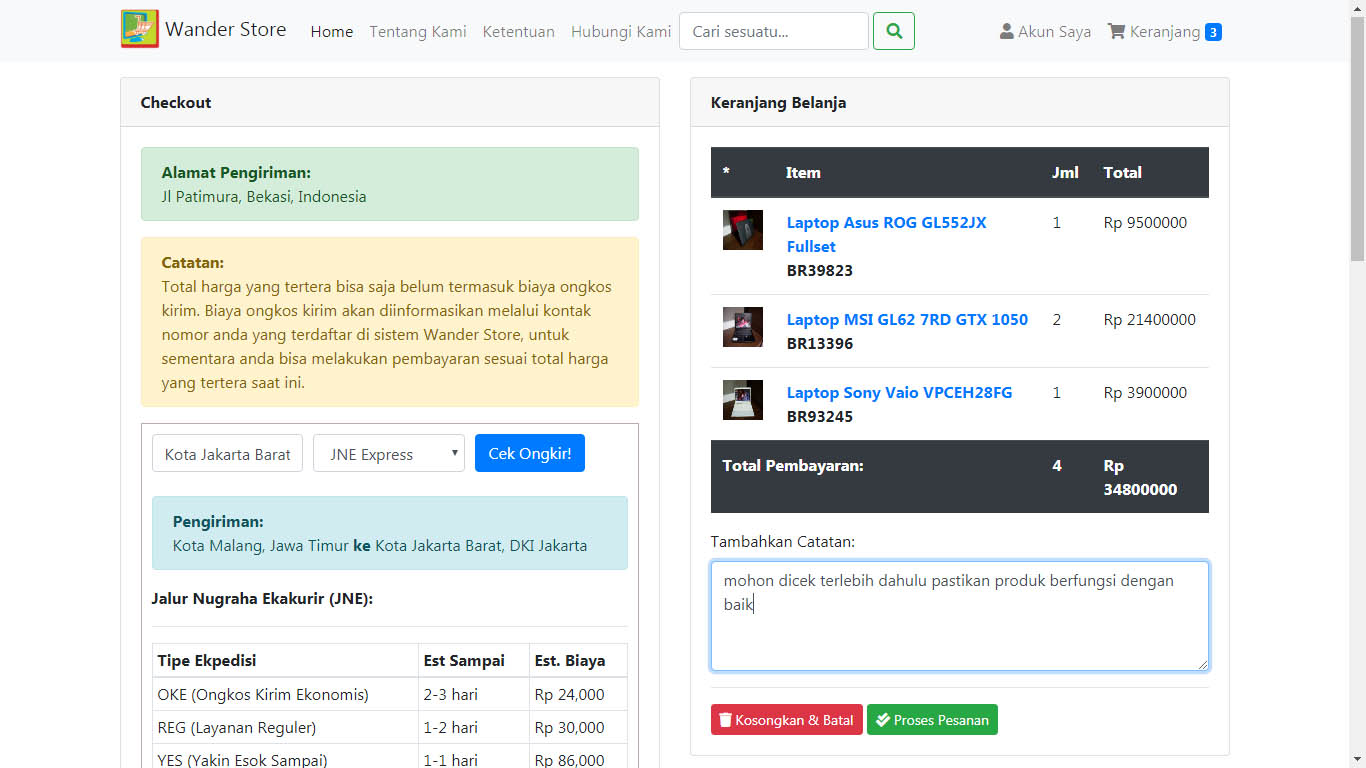Click the page vertical scrollbar thumb

[x=1357, y=138]
